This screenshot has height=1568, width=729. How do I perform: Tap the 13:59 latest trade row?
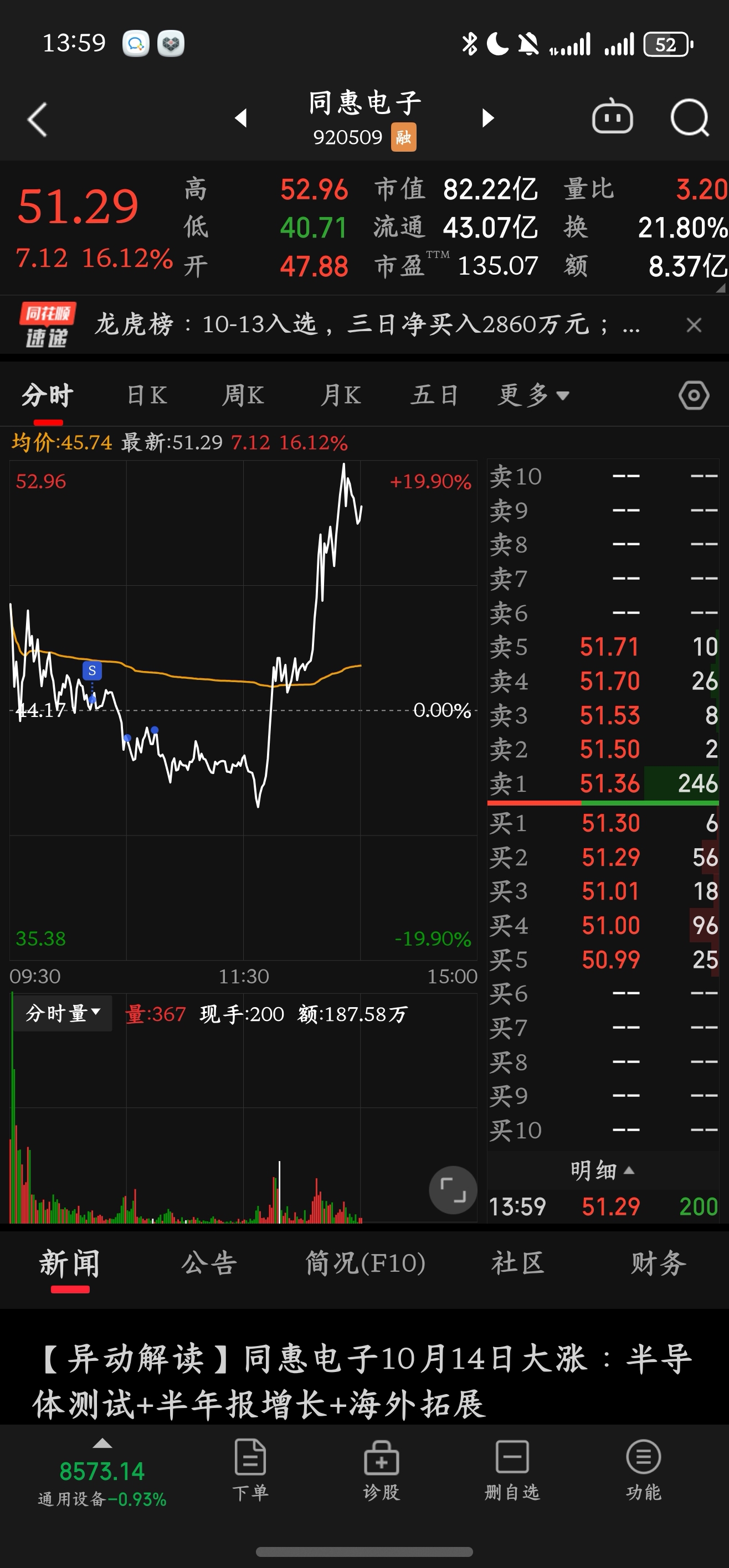tap(603, 1206)
